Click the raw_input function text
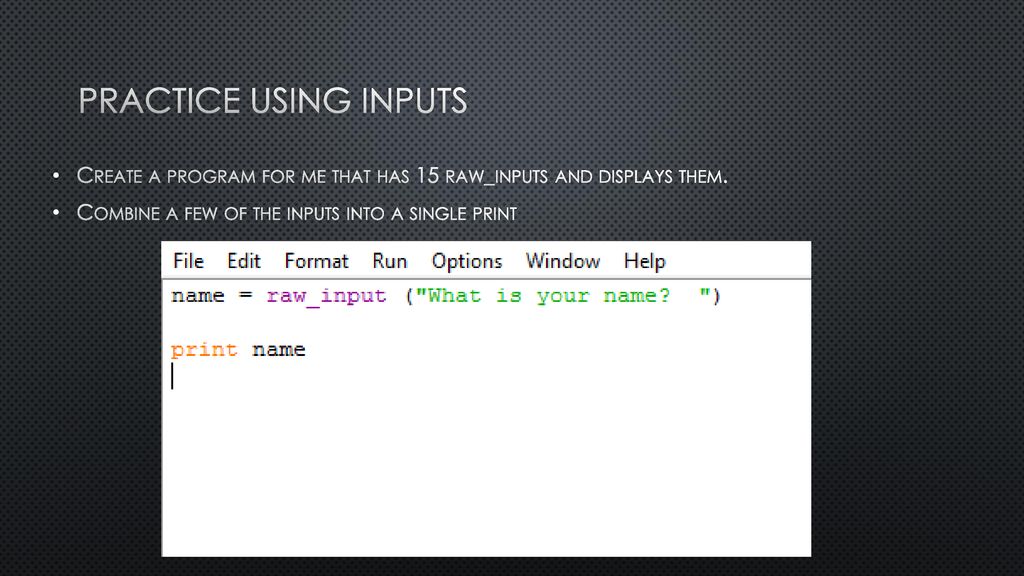Screen dimensions: 1024x576 [326, 296]
